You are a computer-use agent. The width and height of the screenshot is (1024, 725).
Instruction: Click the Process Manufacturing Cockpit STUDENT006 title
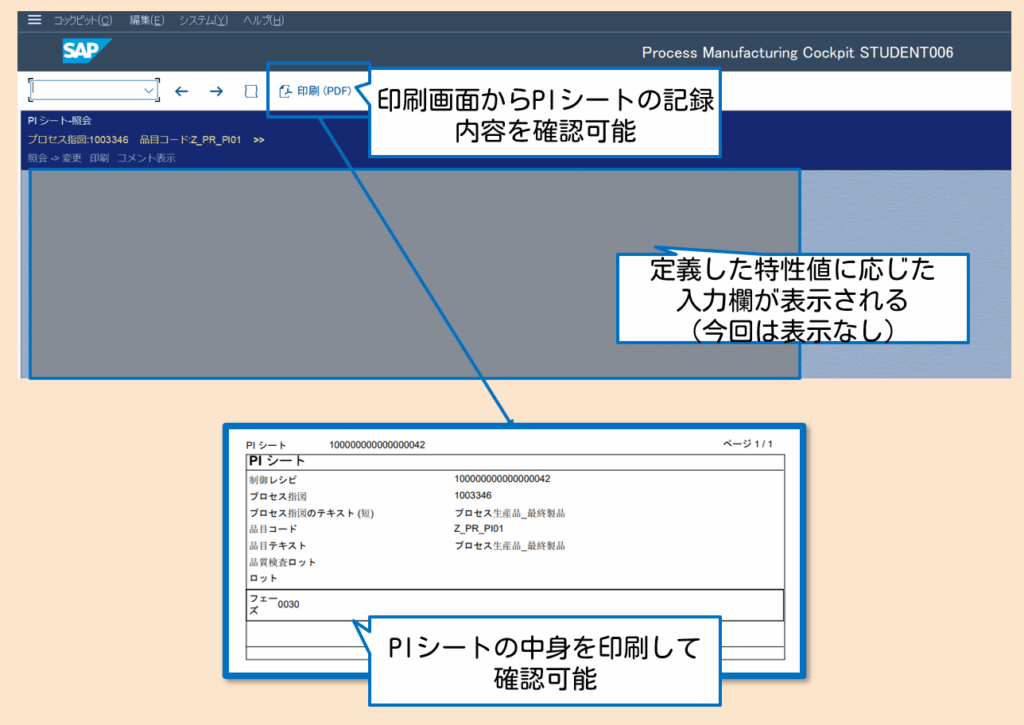(x=797, y=53)
